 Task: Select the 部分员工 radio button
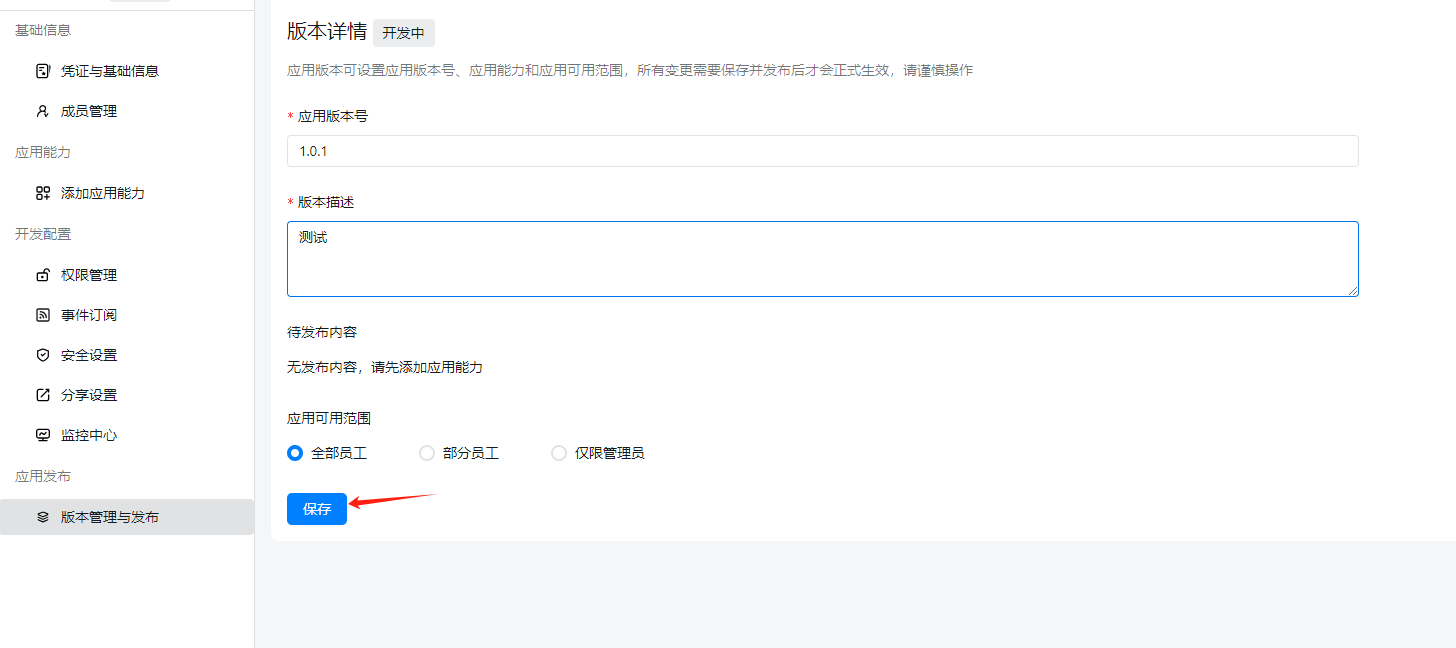(427, 453)
